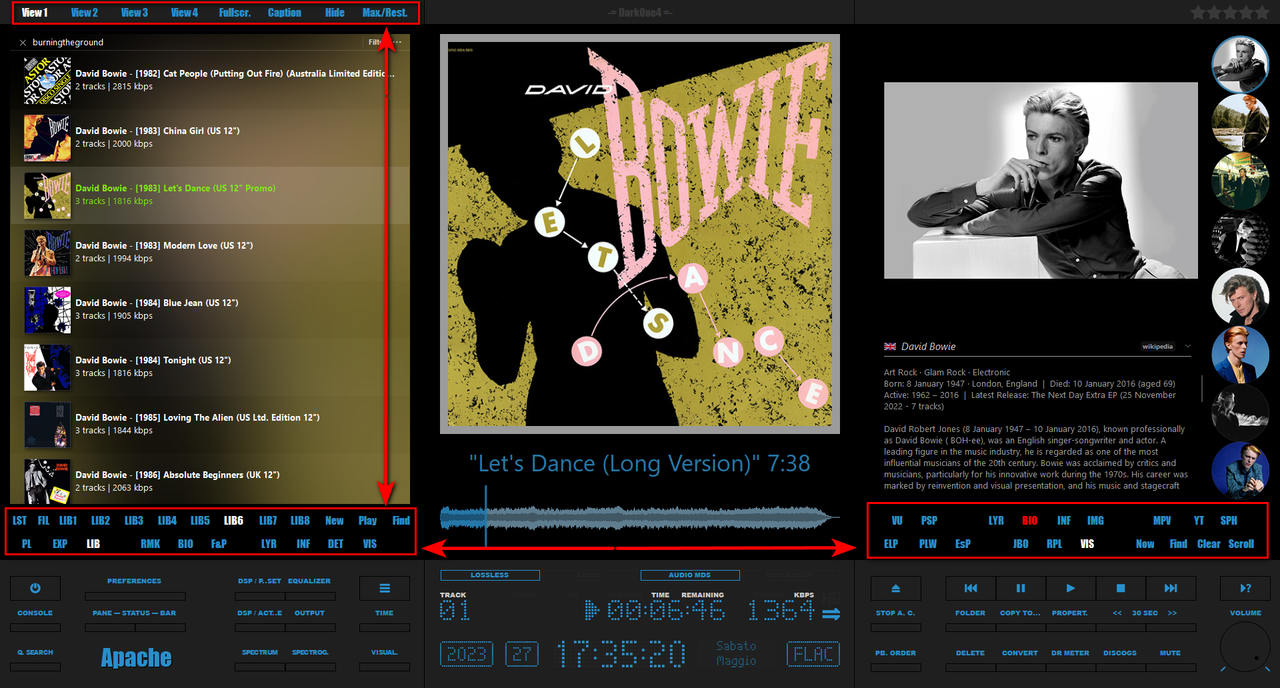Adjust the VOLUME knob

click(x=1245, y=646)
